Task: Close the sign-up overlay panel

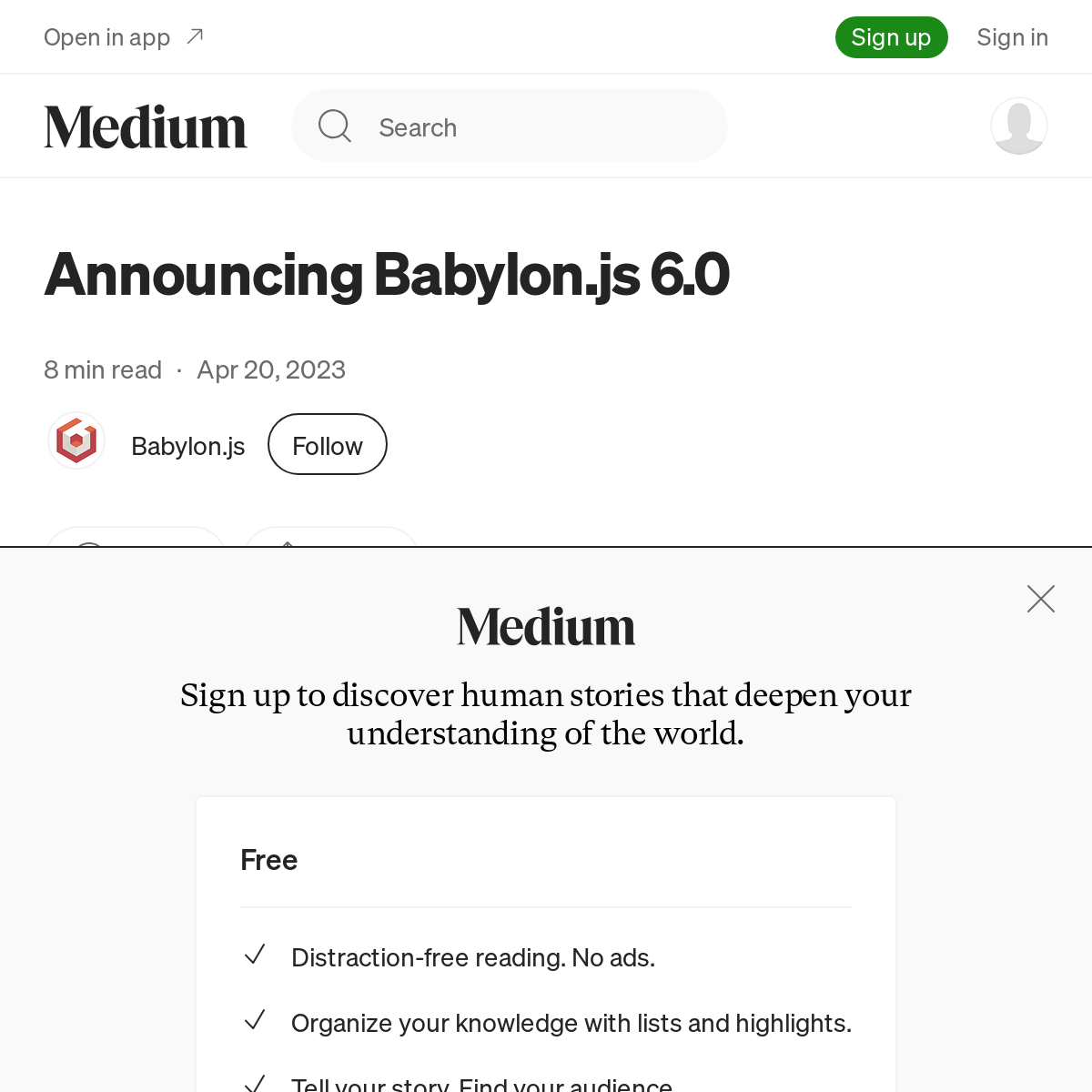Action: click(1040, 599)
